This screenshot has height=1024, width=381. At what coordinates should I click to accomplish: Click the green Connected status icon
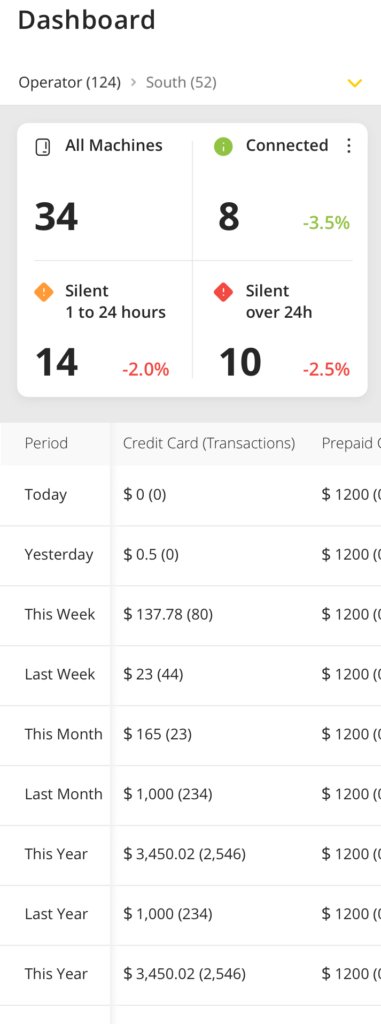click(x=224, y=147)
